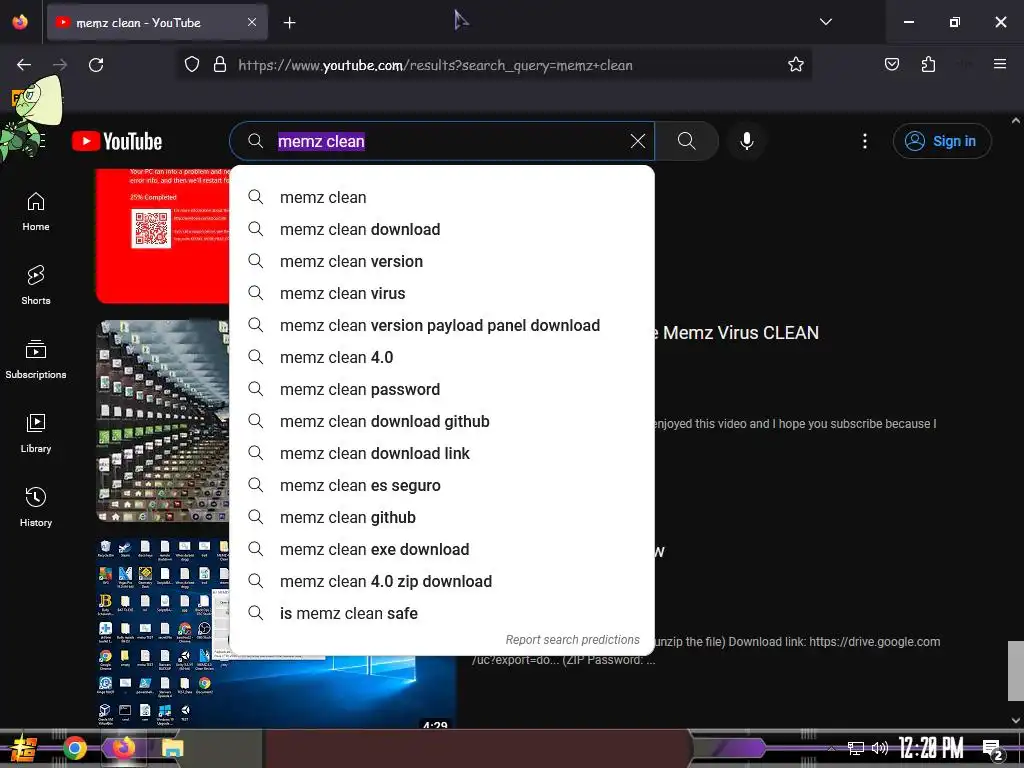Open YouTube settings three-dot menu
This screenshot has height=768, width=1024.
tap(865, 141)
